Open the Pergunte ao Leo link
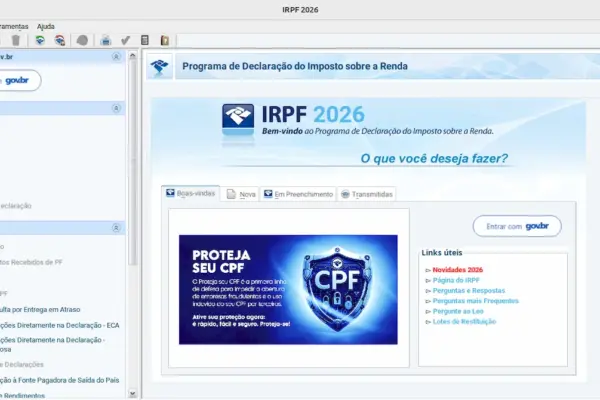 pyautogui.click(x=458, y=311)
